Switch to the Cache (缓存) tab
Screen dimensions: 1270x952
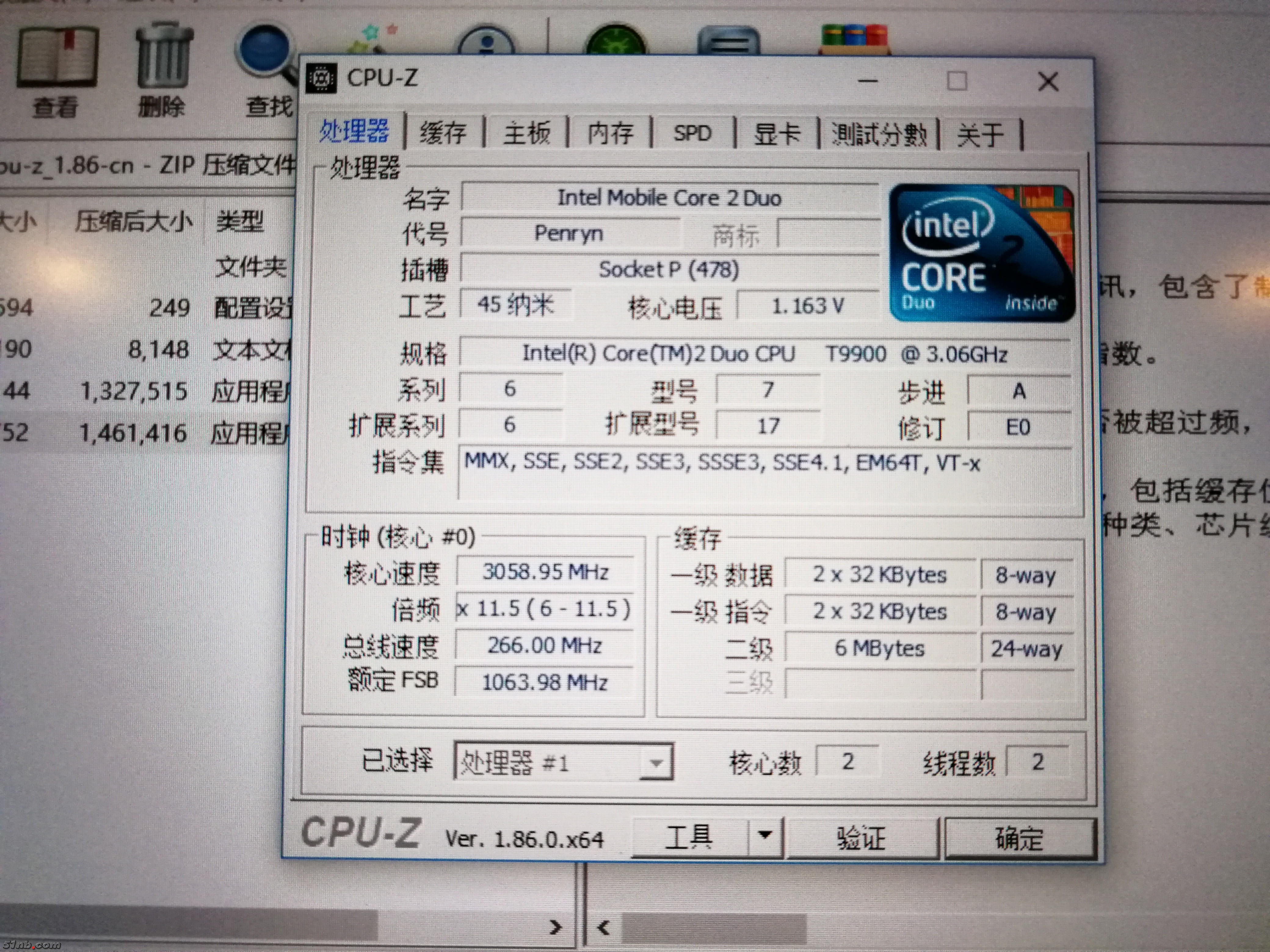click(443, 133)
